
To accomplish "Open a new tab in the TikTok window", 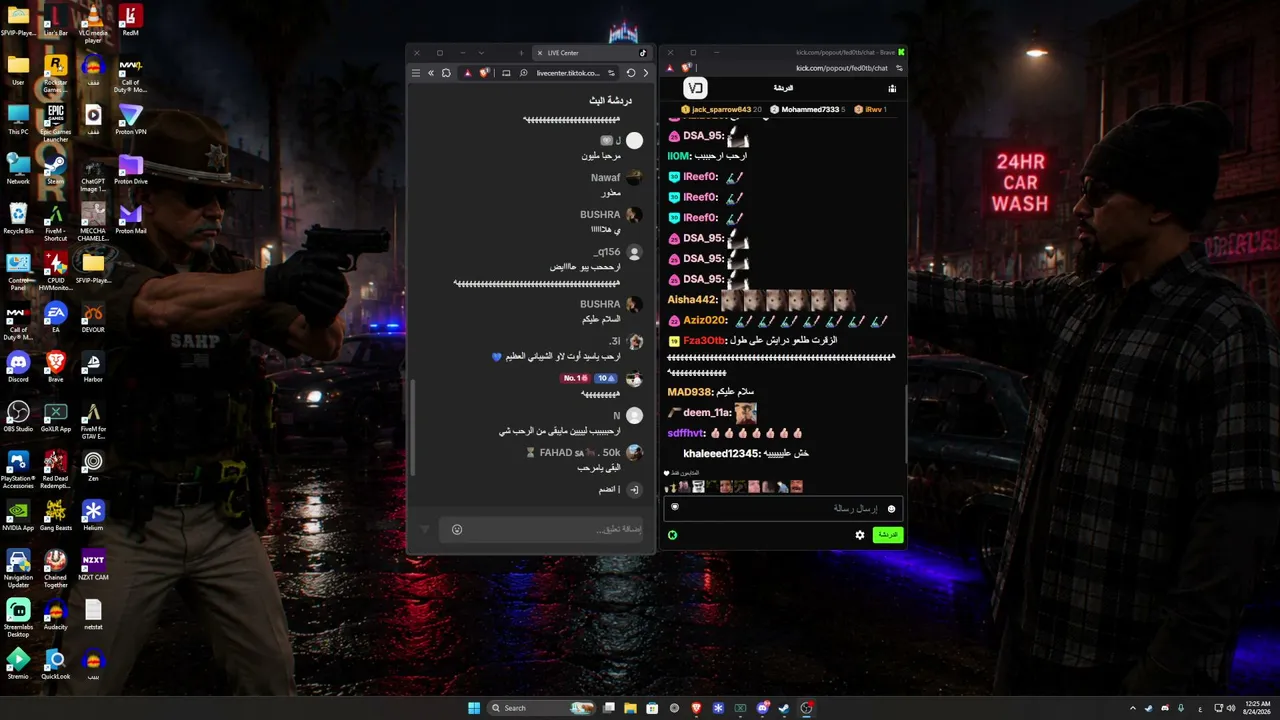I will pyautogui.click(x=521, y=53).
